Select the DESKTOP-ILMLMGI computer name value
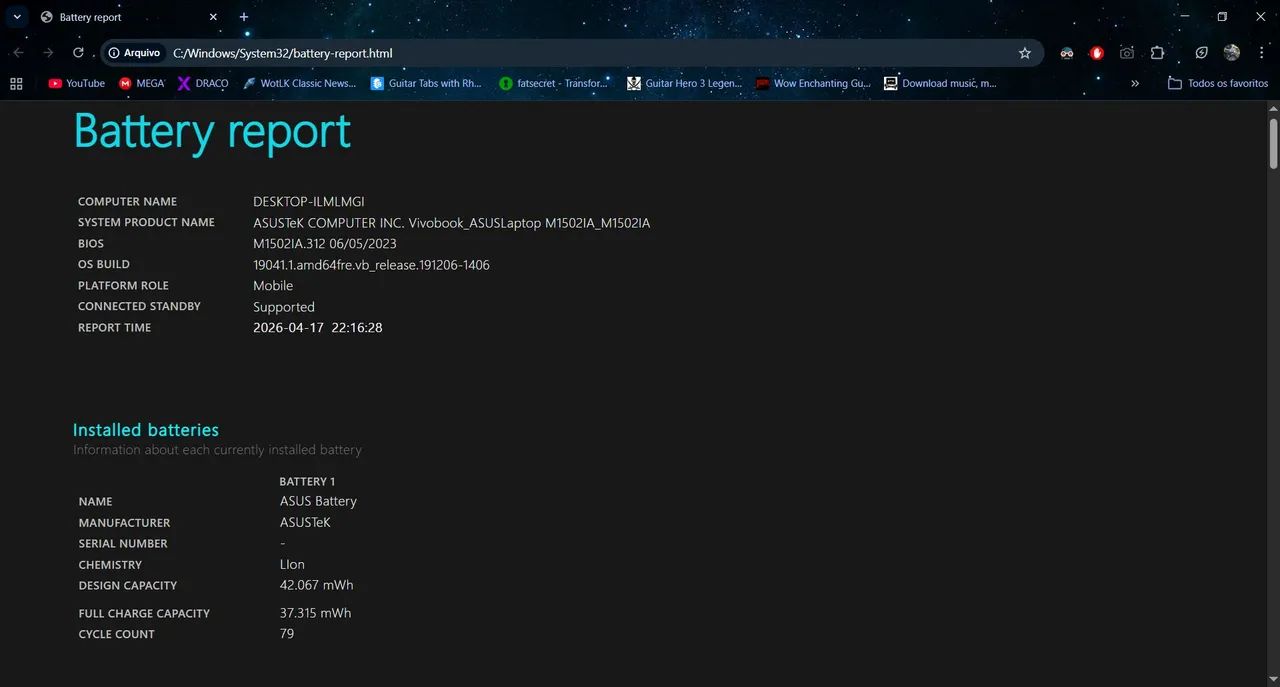Image resolution: width=1280 pixels, height=687 pixels. [x=309, y=202]
